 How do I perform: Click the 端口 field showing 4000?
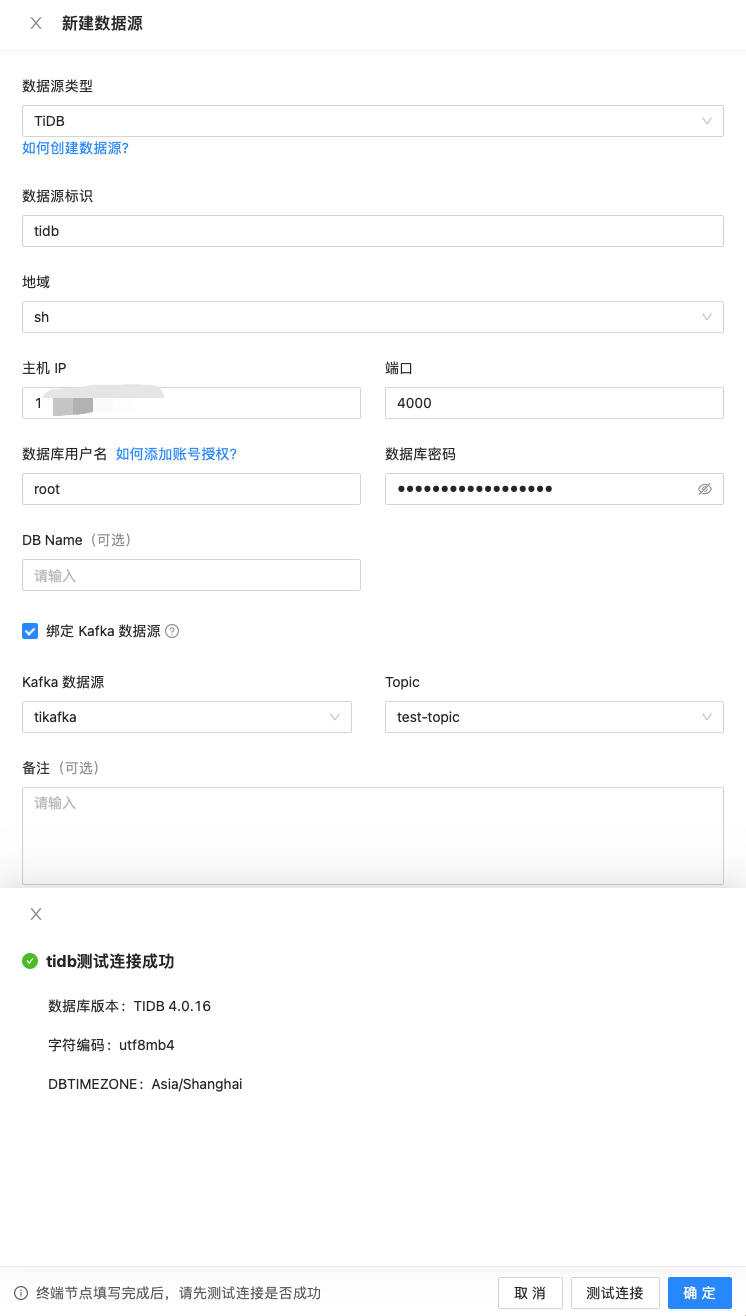pyautogui.click(x=554, y=403)
